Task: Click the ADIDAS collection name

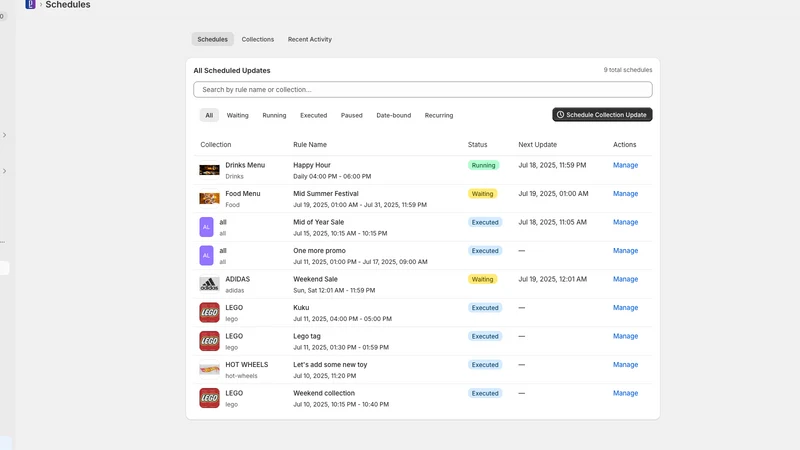Action: click(x=238, y=280)
